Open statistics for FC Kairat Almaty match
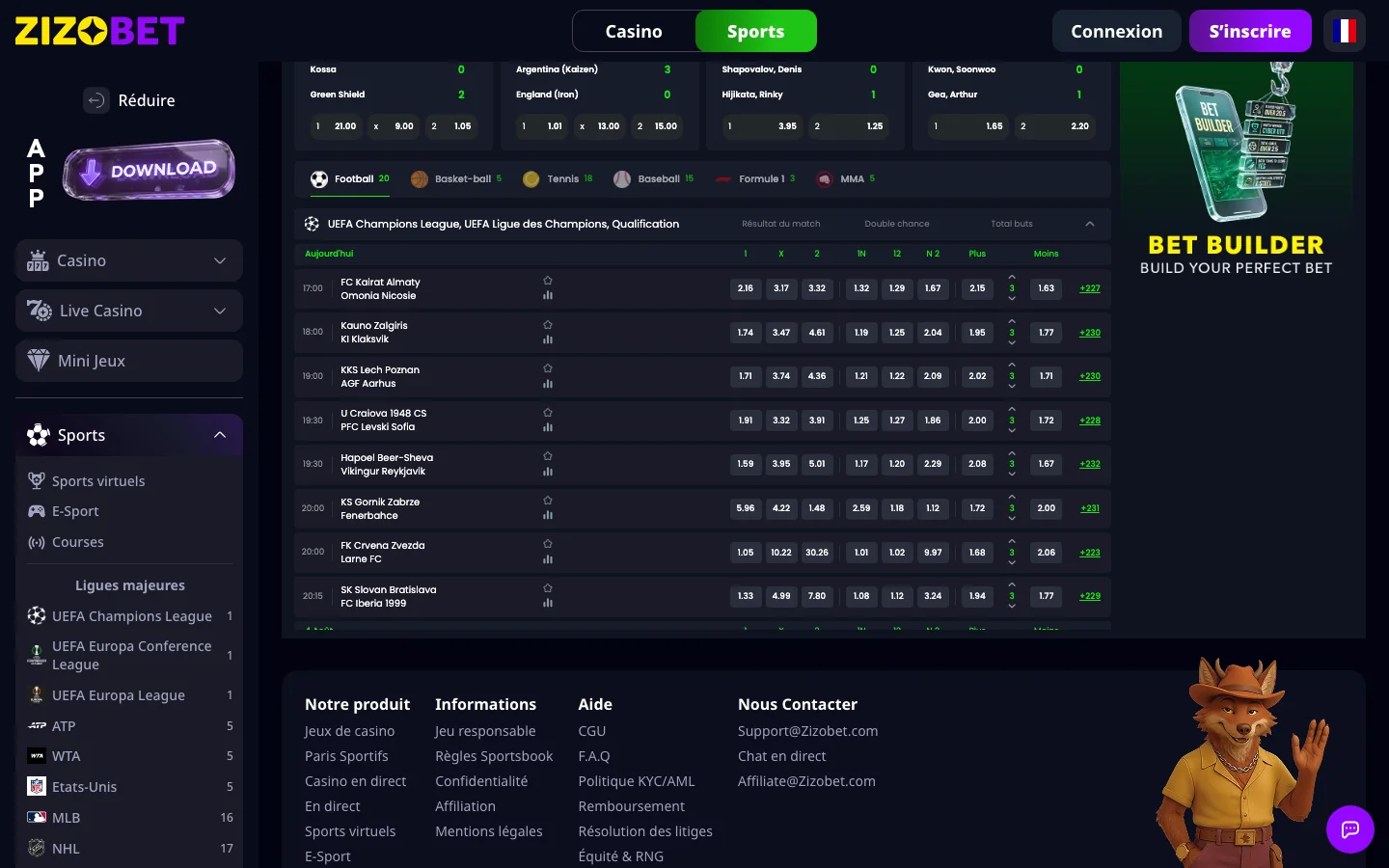This screenshot has width=1389, height=868. (x=548, y=296)
